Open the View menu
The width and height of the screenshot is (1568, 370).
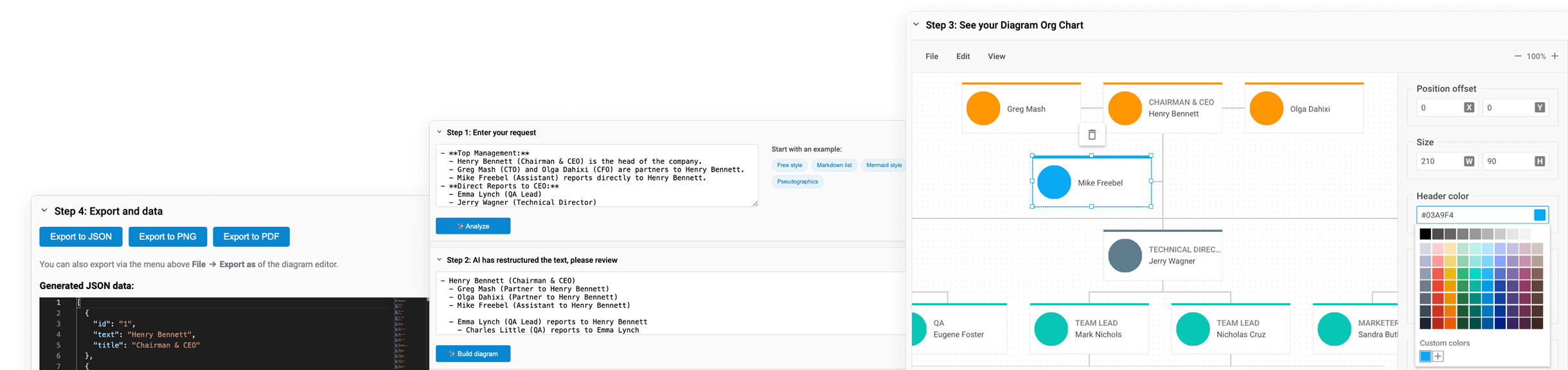tap(996, 57)
